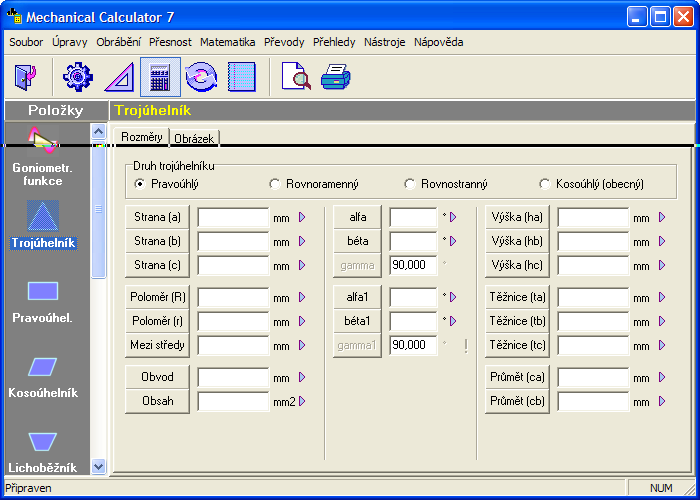This screenshot has width=700, height=500.
Task: Click the béta button
Action: tap(357, 241)
